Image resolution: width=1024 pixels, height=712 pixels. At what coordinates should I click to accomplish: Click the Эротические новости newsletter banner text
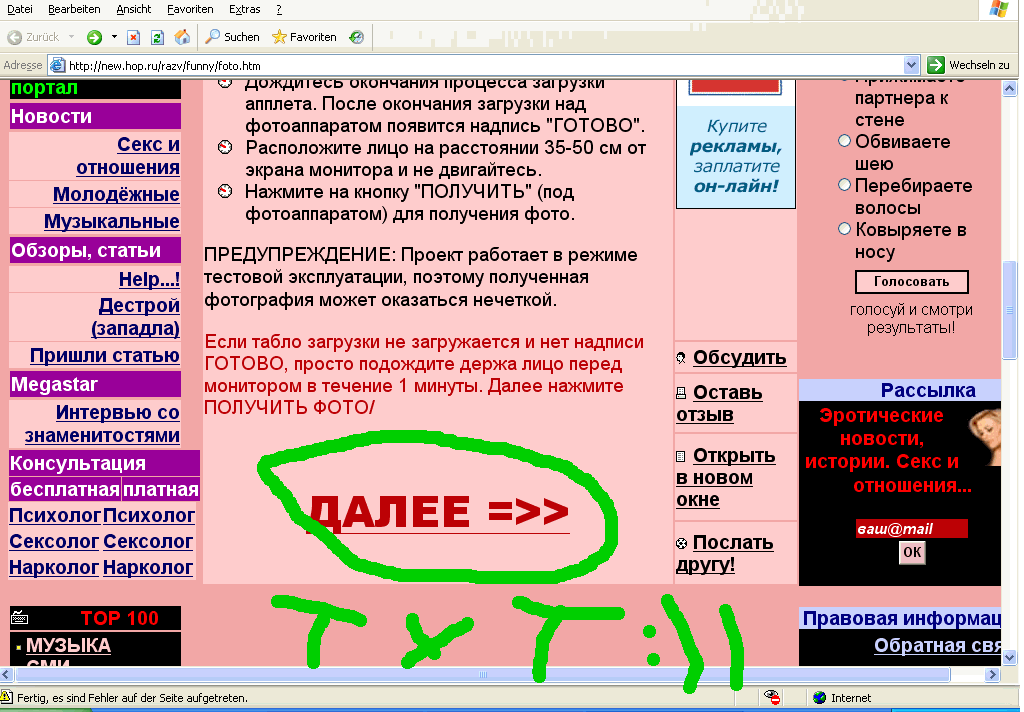(888, 451)
